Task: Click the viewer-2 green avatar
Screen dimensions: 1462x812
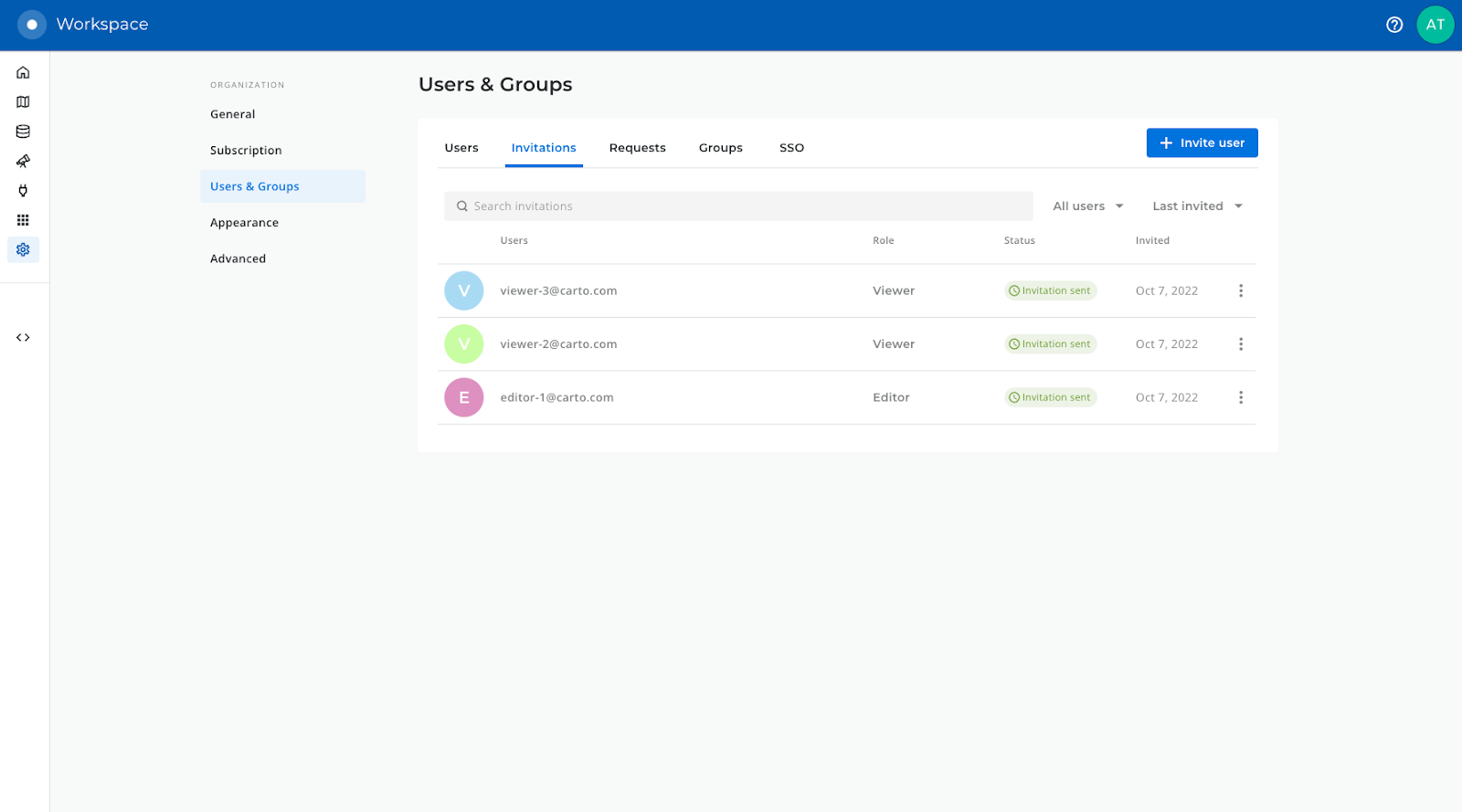Action: coord(464,344)
